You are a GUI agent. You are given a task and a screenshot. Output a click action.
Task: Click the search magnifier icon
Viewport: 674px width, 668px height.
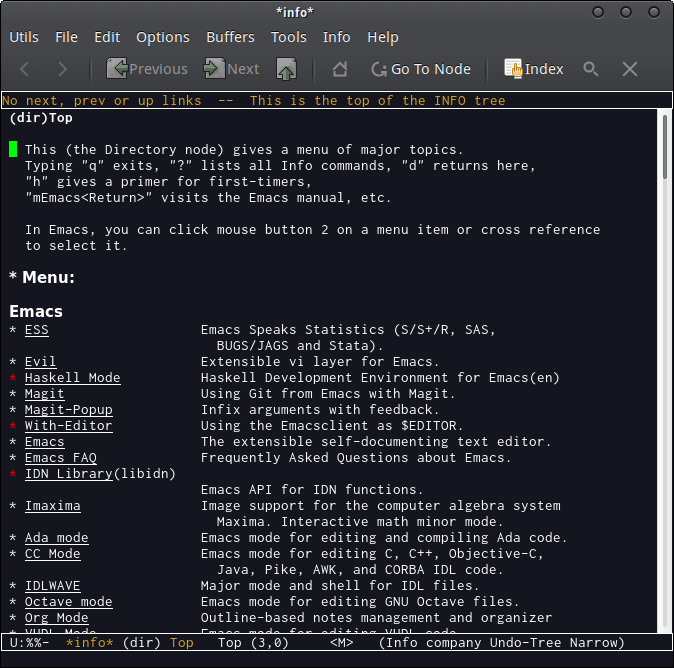[x=591, y=69]
